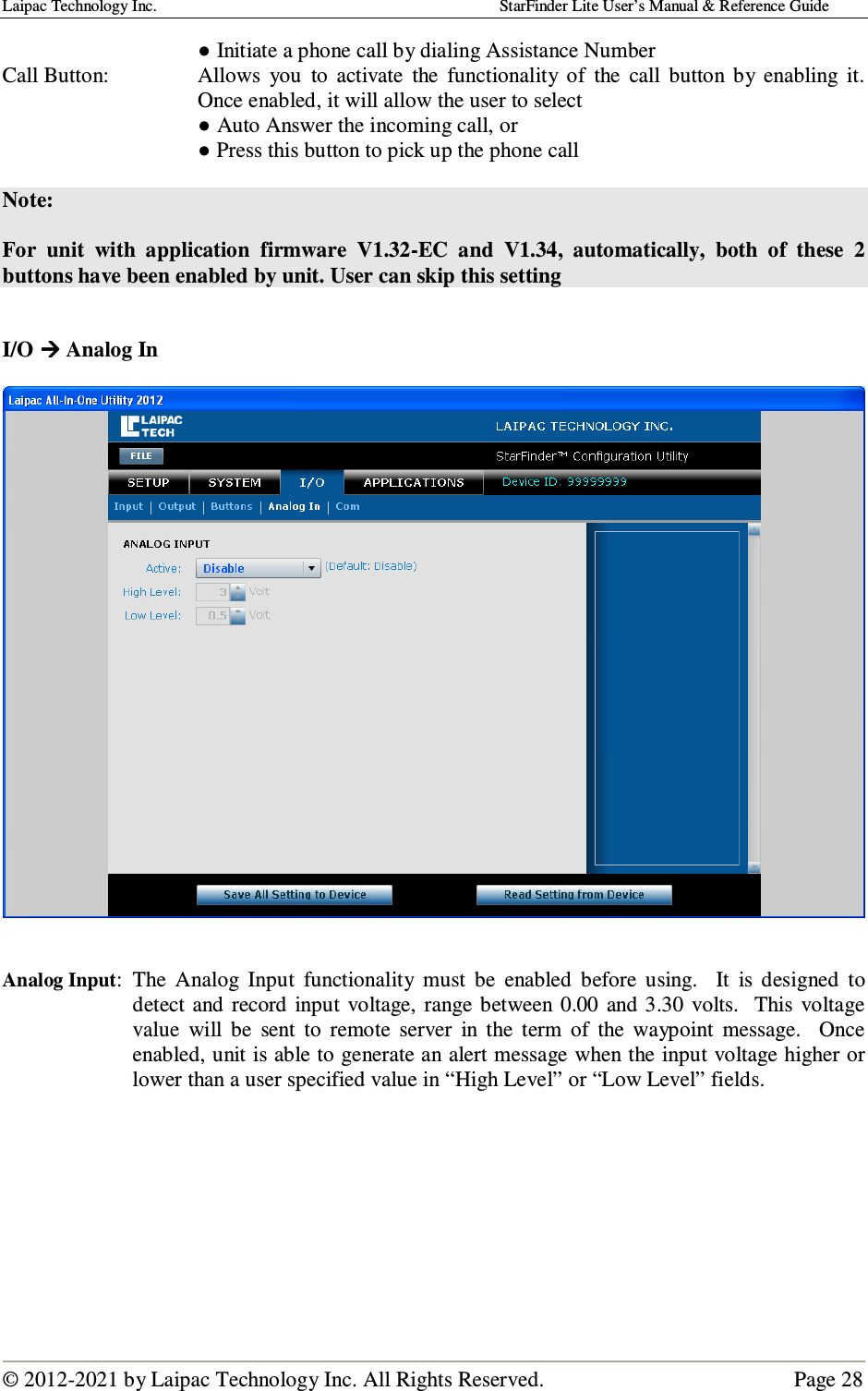This screenshot has height=1391, width=868.
Task: Click the ANALOG INPUT heading
Action: pyautogui.click(x=166, y=544)
